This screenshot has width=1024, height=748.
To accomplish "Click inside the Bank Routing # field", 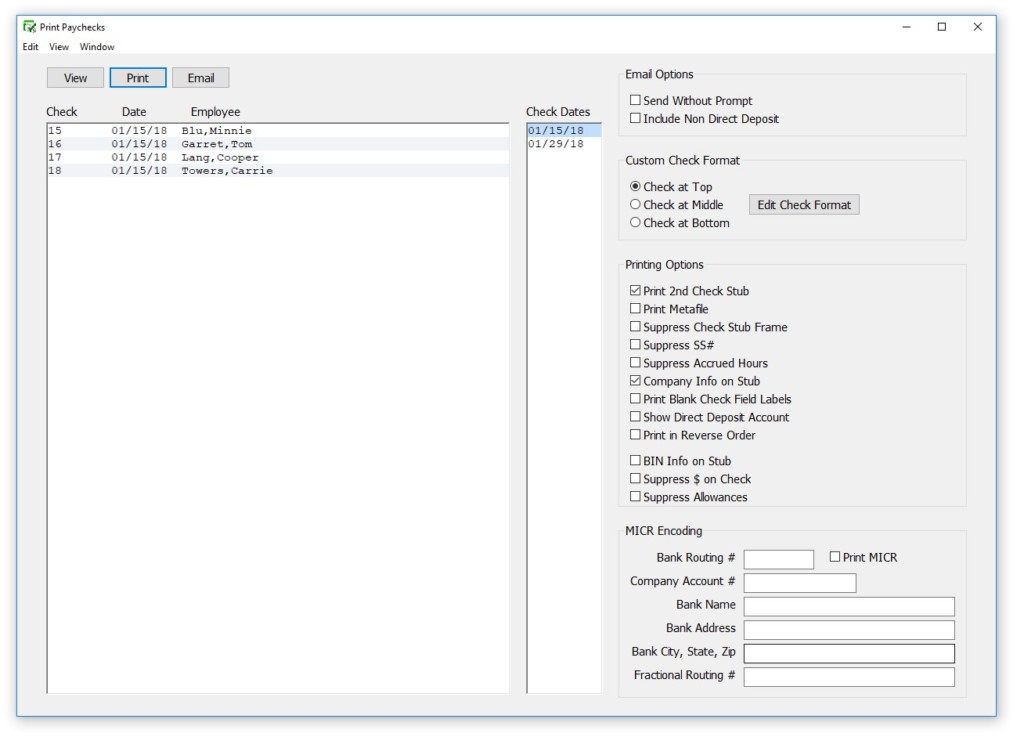I will point(778,558).
